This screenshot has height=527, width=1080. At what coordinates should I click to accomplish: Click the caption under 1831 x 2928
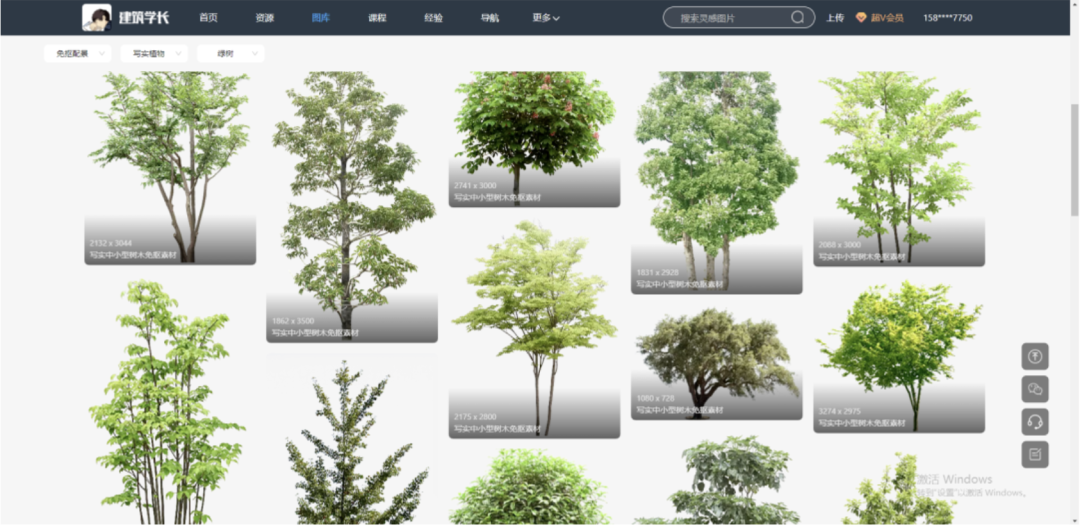click(x=679, y=285)
